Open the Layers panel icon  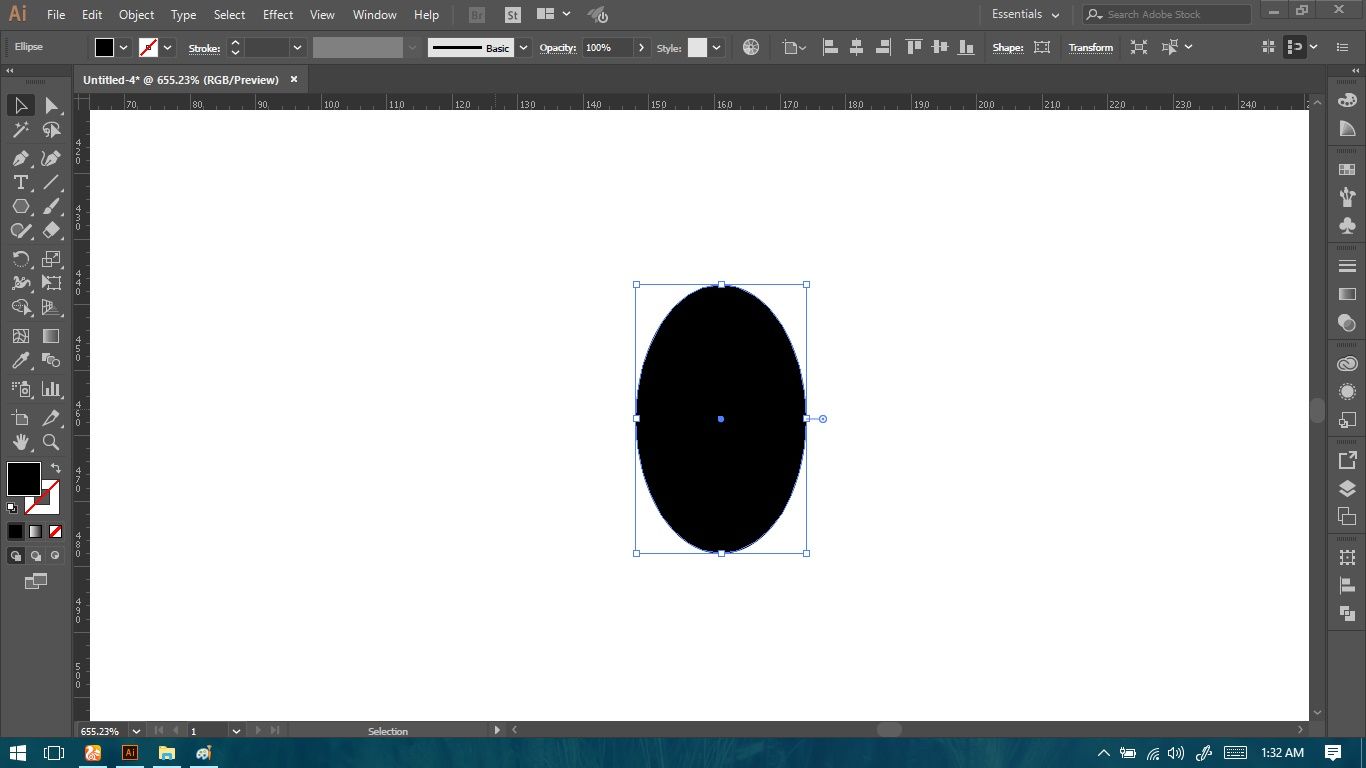(1347, 489)
